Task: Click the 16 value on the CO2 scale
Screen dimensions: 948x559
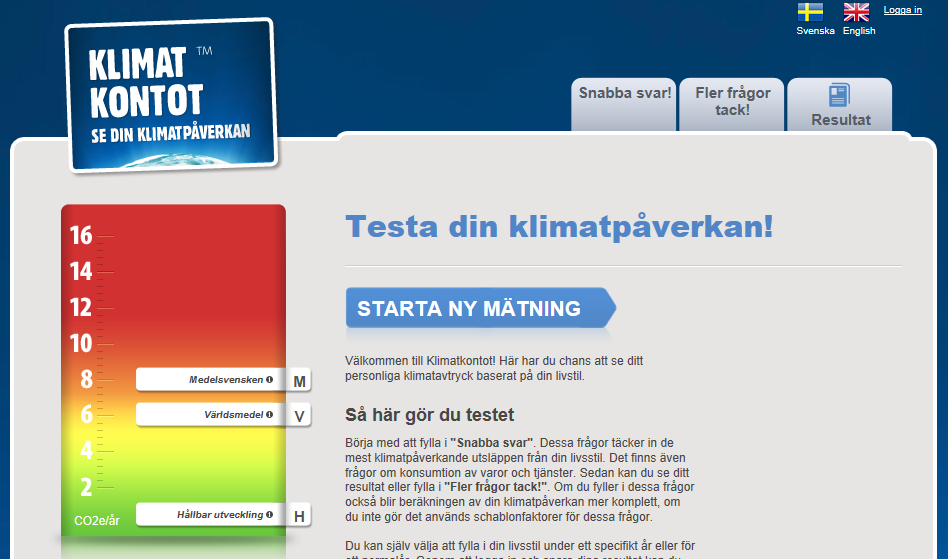Action: [x=81, y=236]
